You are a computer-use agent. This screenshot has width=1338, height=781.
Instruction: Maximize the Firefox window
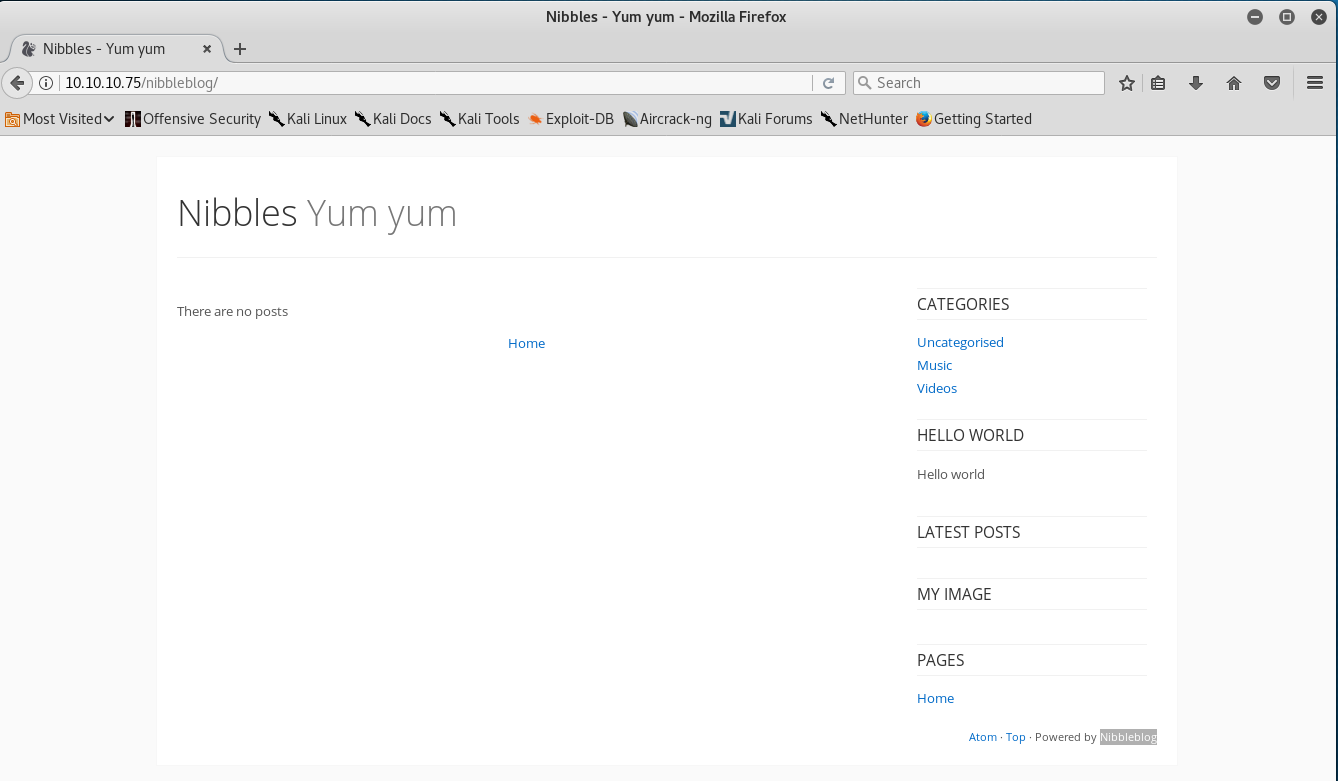(1287, 17)
